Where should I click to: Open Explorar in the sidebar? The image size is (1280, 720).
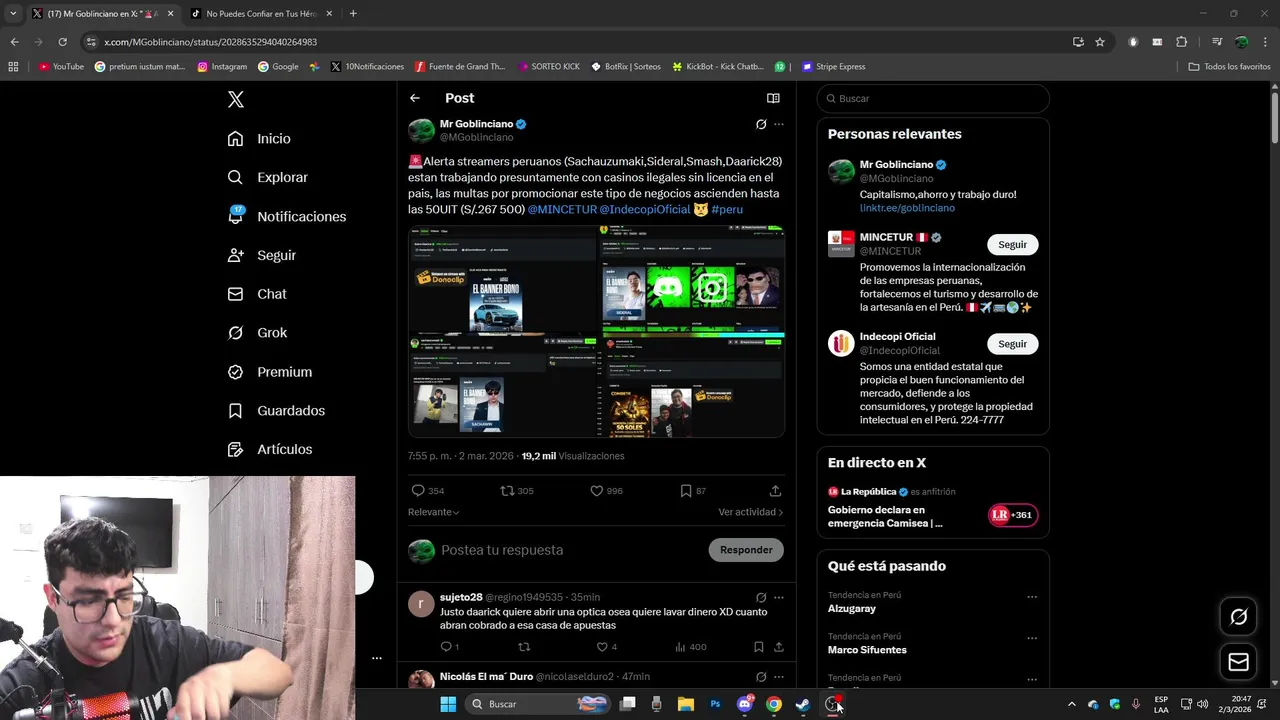click(267, 177)
